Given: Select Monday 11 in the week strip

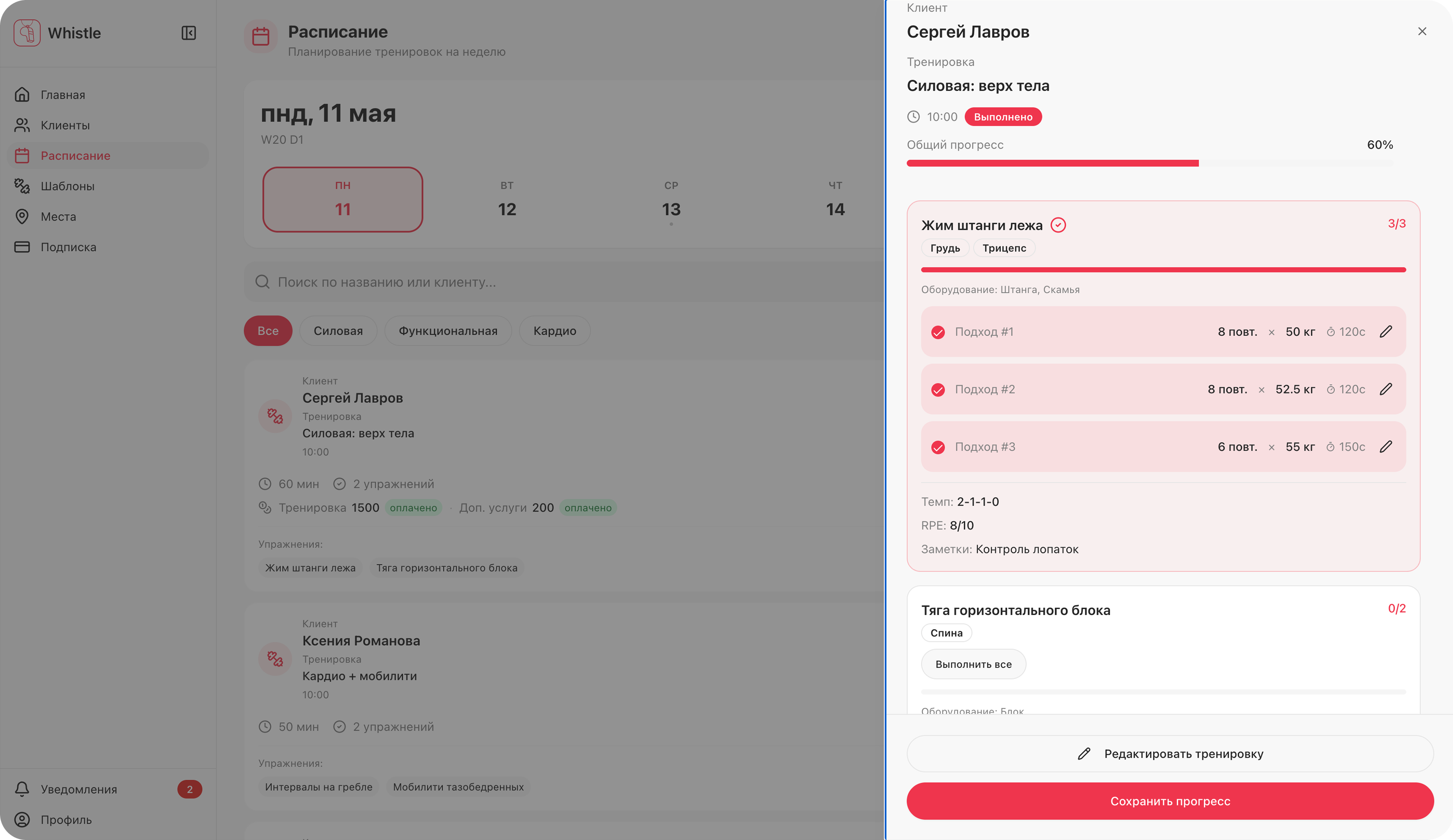Looking at the screenshot, I should point(343,199).
